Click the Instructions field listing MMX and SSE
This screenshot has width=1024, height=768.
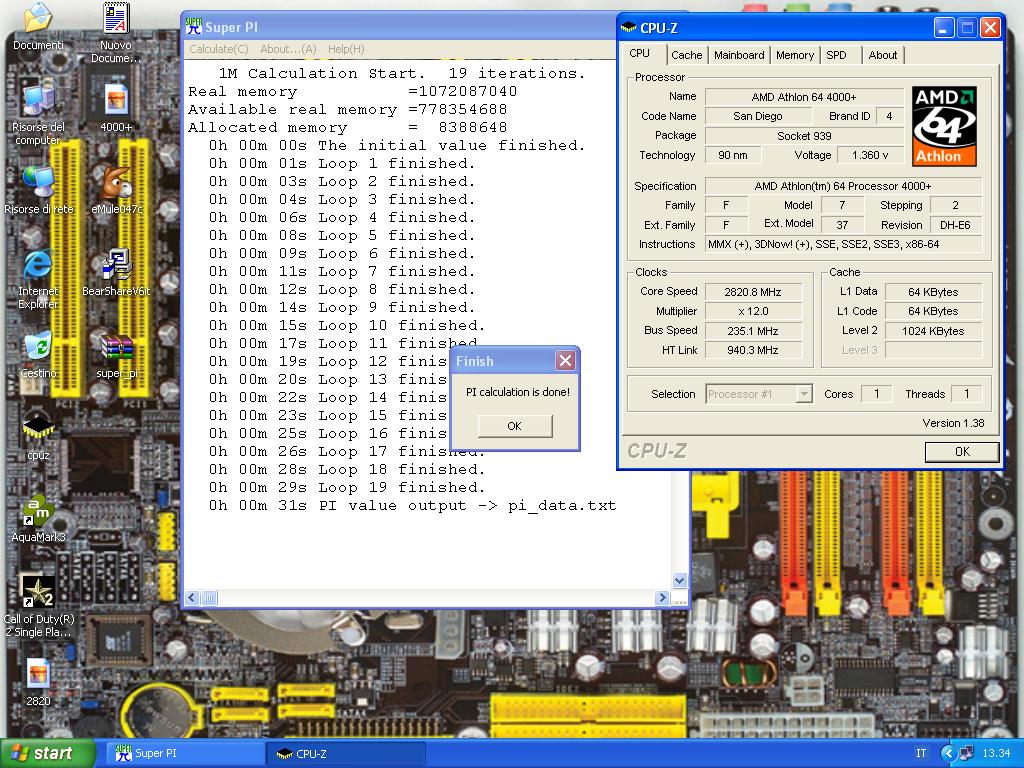[843, 244]
